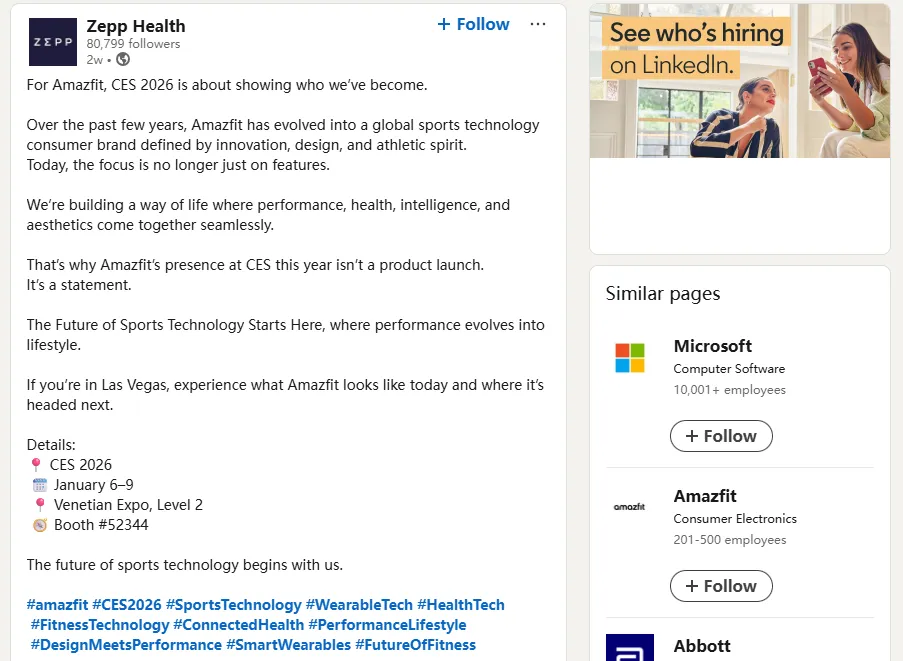
Task: Open the post's three-dot options menu
Action: pos(538,24)
